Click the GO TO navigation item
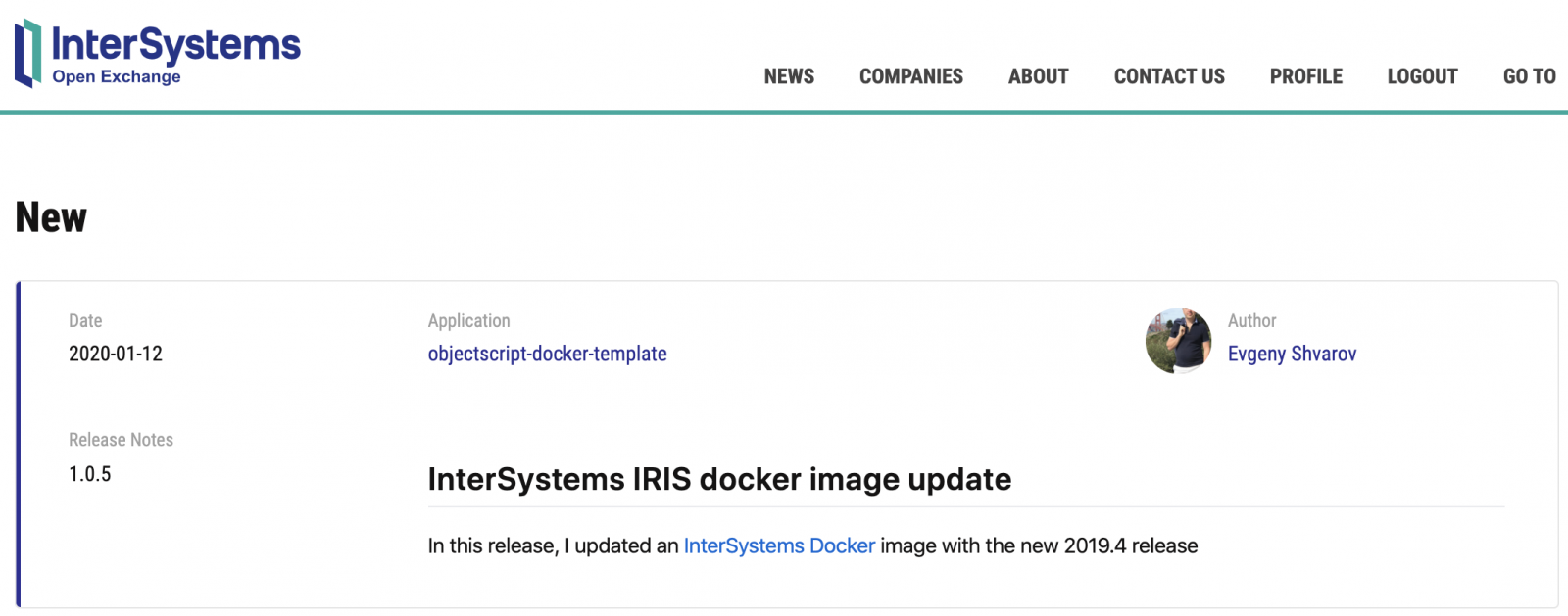The width and height of the screenshot is (1568, 616). point(1530,76)
